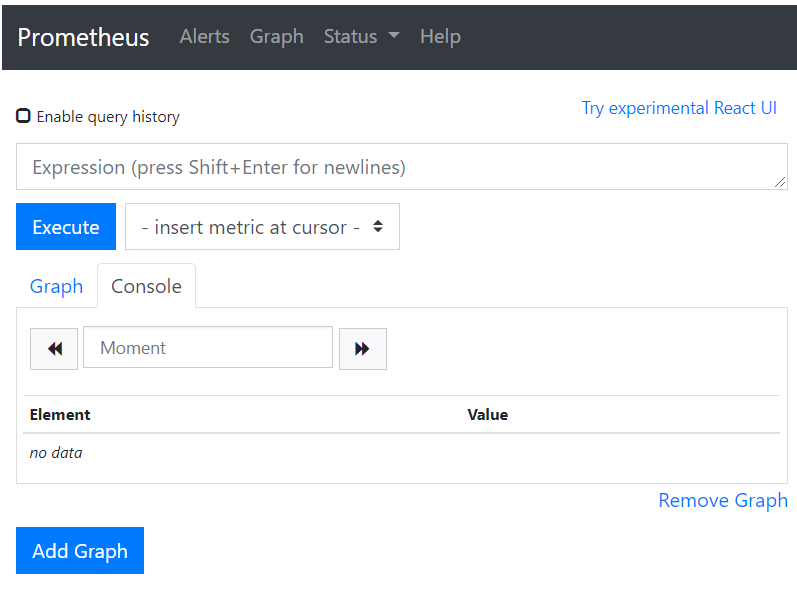Open the insert metric at cursor dropdown
797x589 pixels.
pos(262,227)
